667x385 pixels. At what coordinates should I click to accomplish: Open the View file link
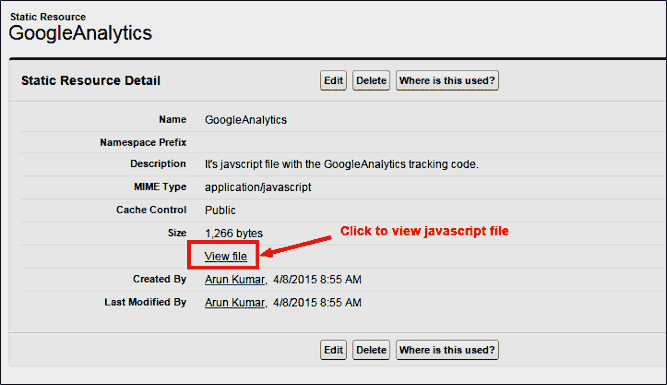point(225,256)
